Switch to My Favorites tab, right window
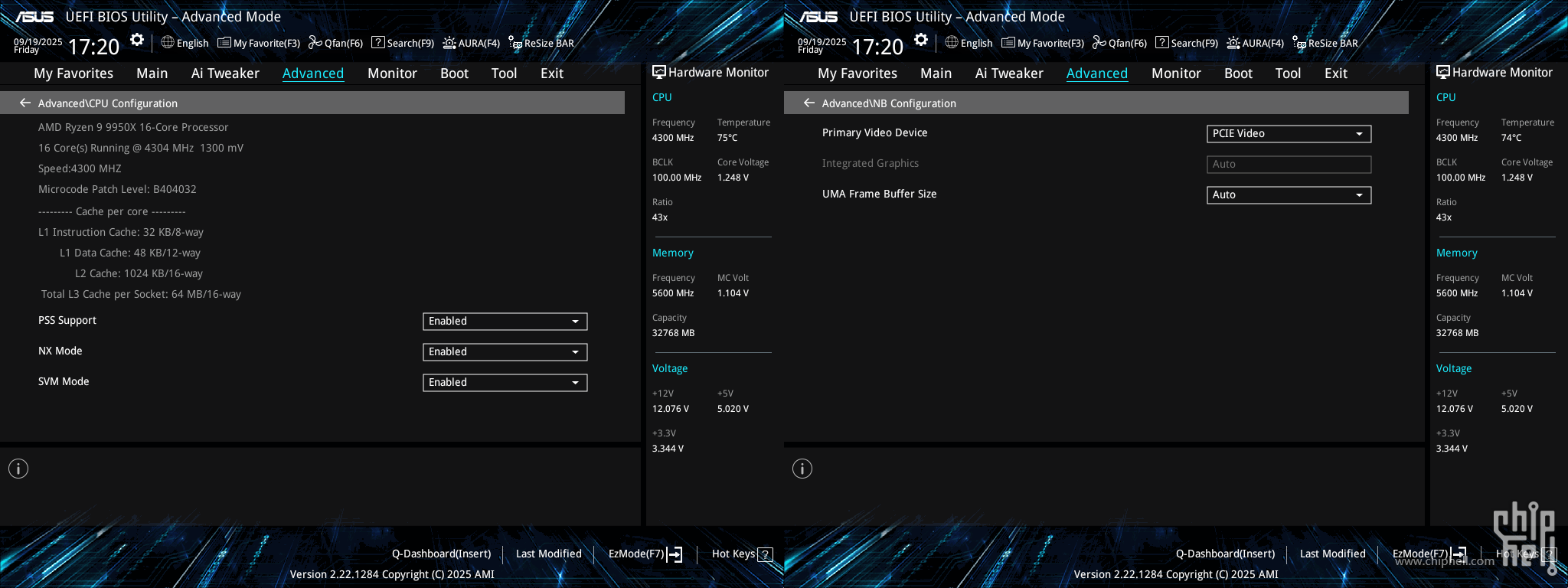The height and width of the screenshot is (588, 1568). point(857,73)
